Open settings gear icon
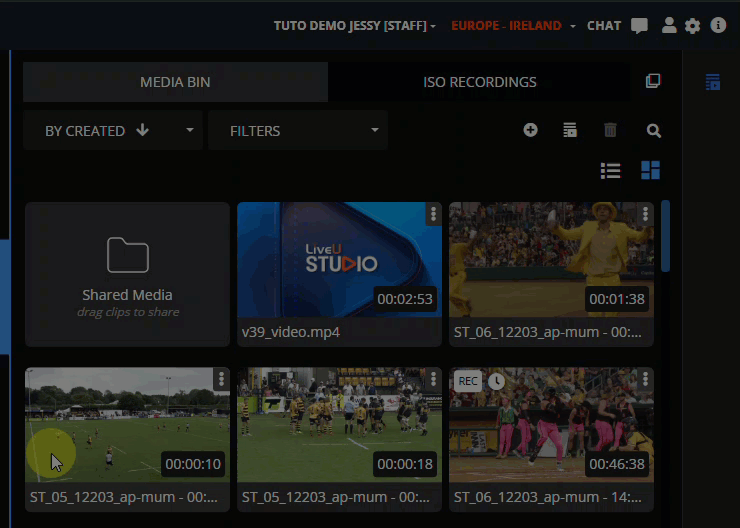The image size is (740, 528). coord(693,26)
